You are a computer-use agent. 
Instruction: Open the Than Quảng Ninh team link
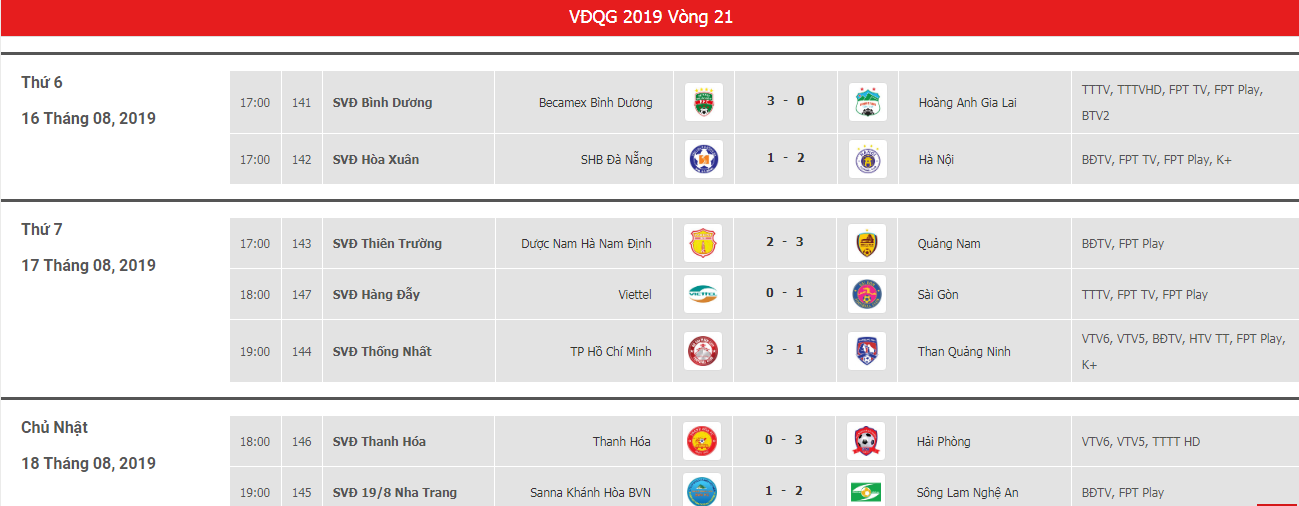964,351
